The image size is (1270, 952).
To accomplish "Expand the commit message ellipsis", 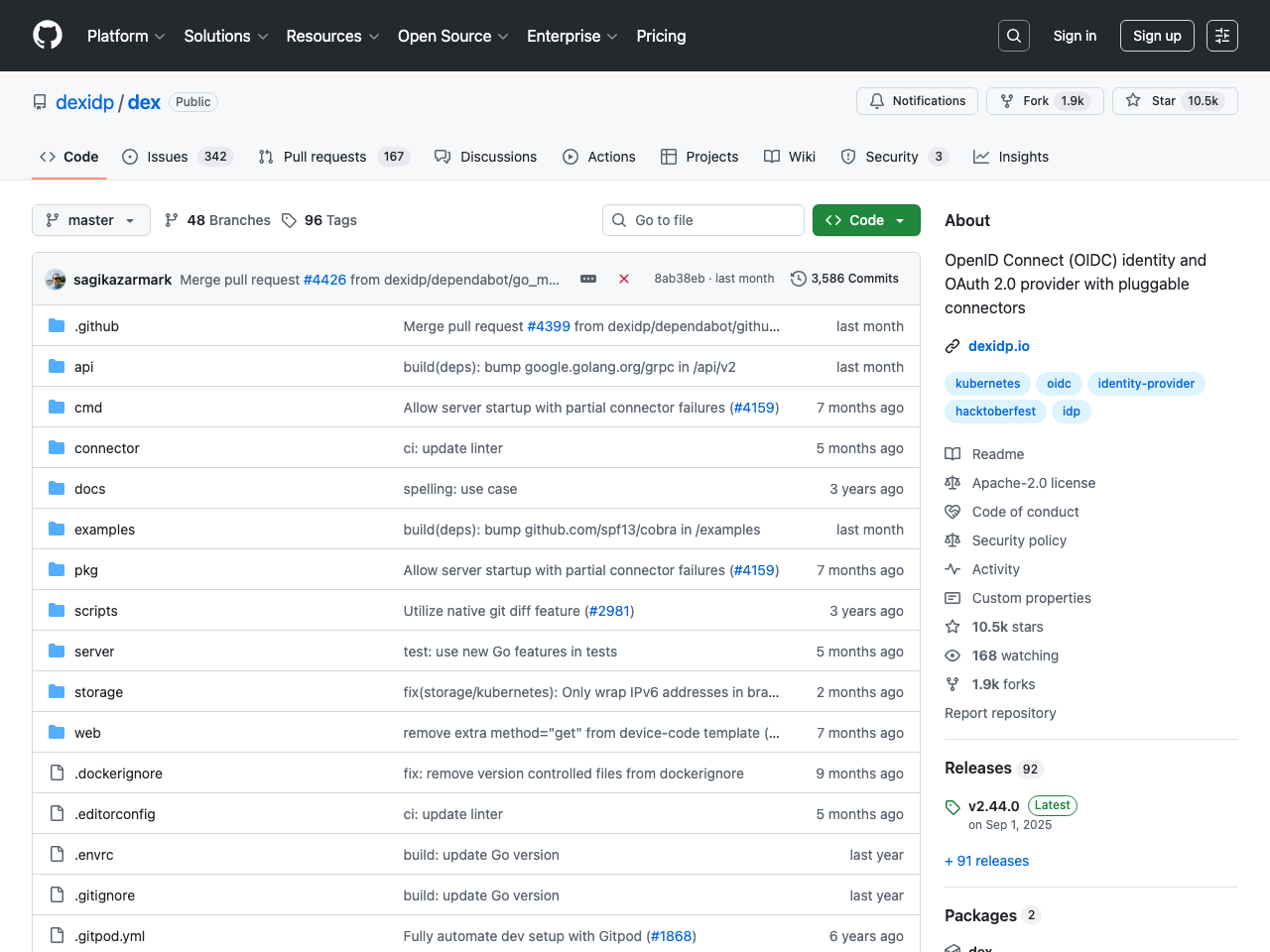I will (x=587, y=279).
